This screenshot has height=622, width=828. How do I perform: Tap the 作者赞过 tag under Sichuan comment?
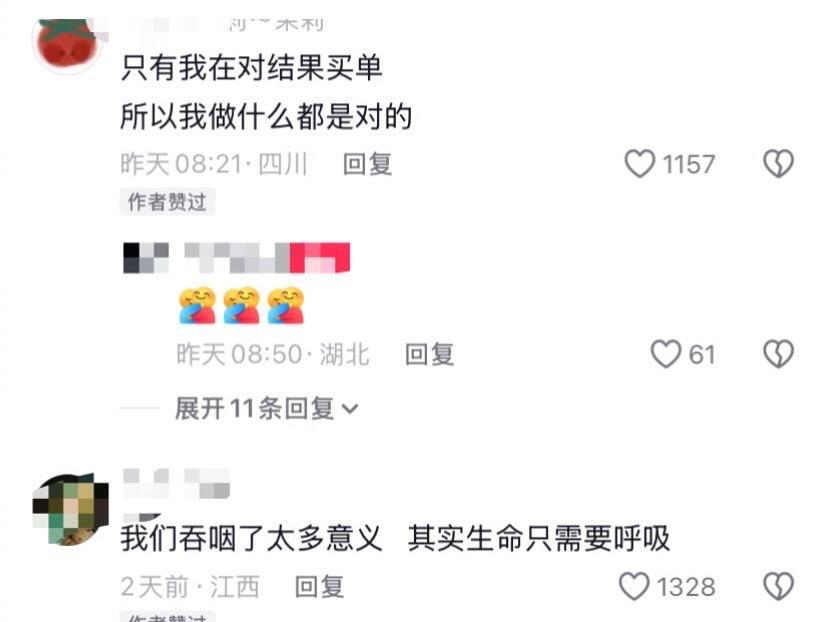point(167,202)
